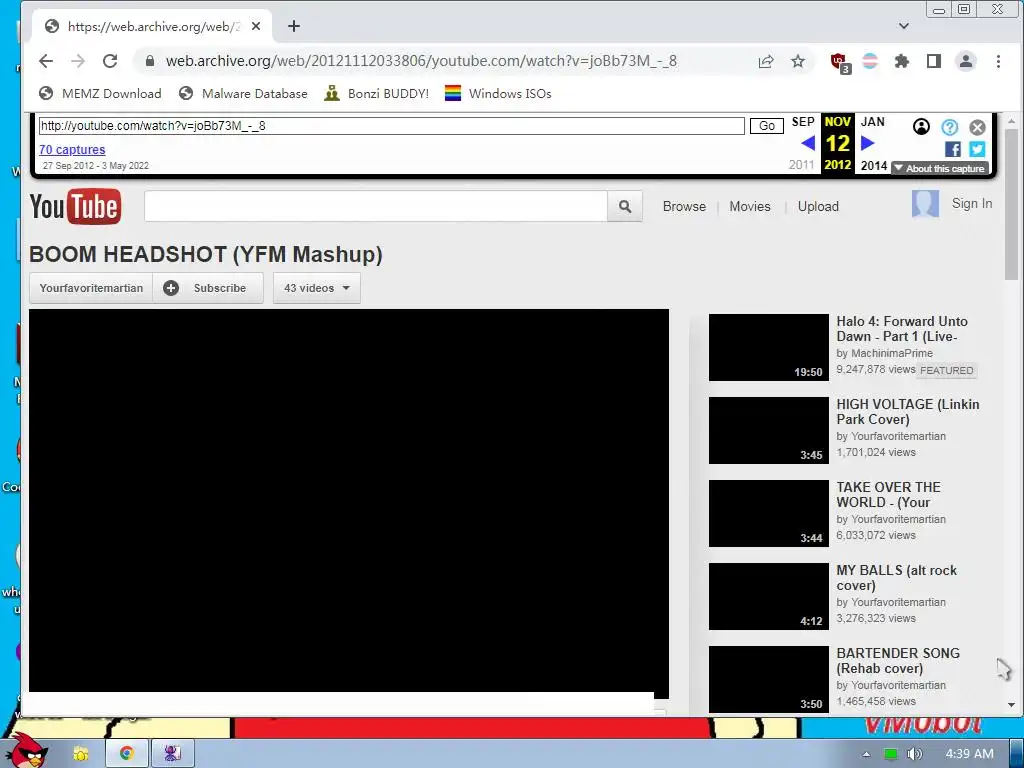This screenshot has height=768, width=1024.
Task: Click the YouTube search box
Action: [376, 206]
